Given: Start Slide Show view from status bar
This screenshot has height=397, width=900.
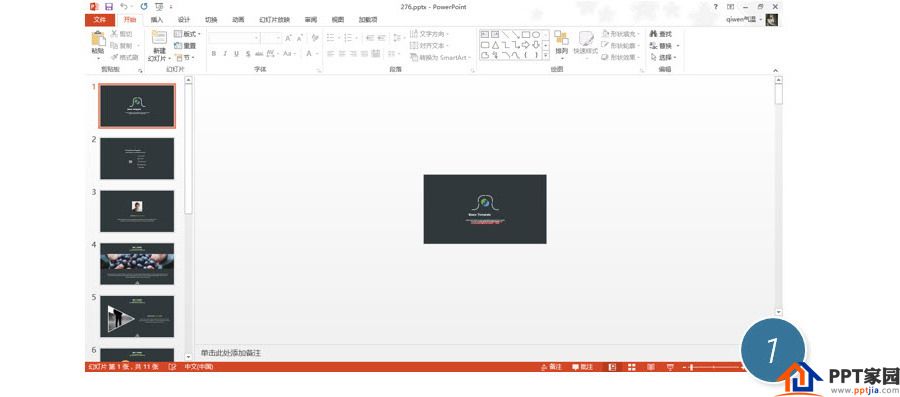Looking at the screenshot, I should point(670,367).
